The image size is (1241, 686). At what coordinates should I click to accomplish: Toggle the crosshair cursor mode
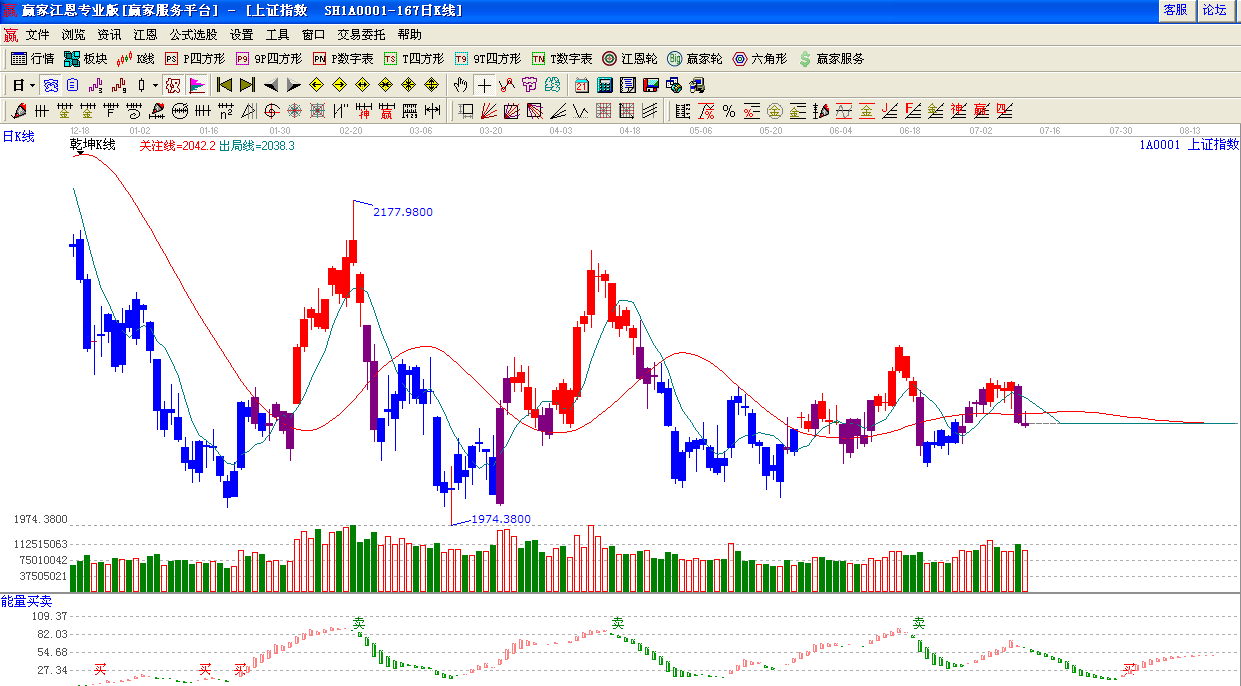[484, 85]
